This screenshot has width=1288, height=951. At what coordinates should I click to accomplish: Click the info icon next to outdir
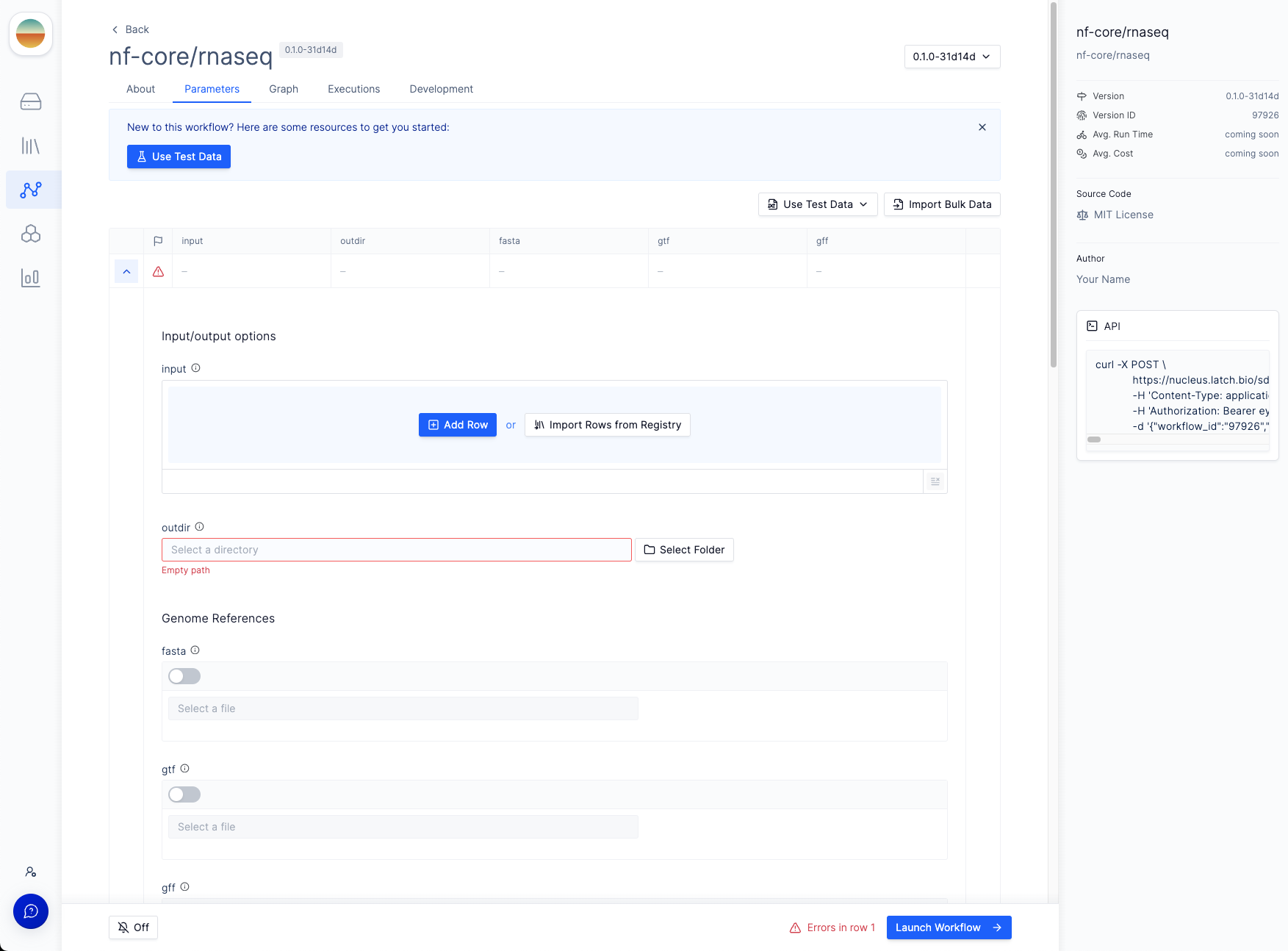click(200, 527)
